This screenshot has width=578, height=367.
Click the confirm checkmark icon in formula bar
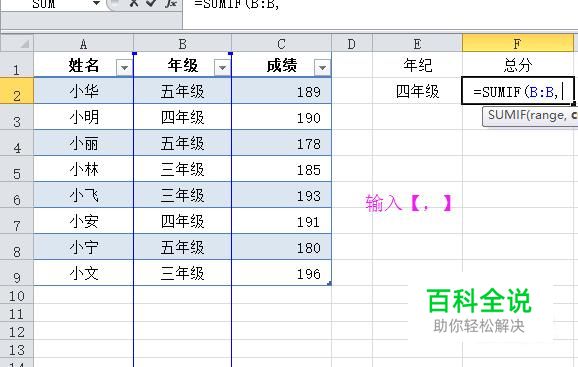coord(150,3)
